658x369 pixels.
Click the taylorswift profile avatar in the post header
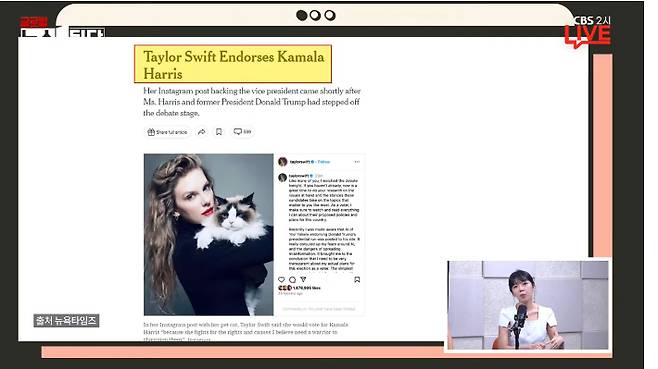pyautogui.click(x=283, y=162)
